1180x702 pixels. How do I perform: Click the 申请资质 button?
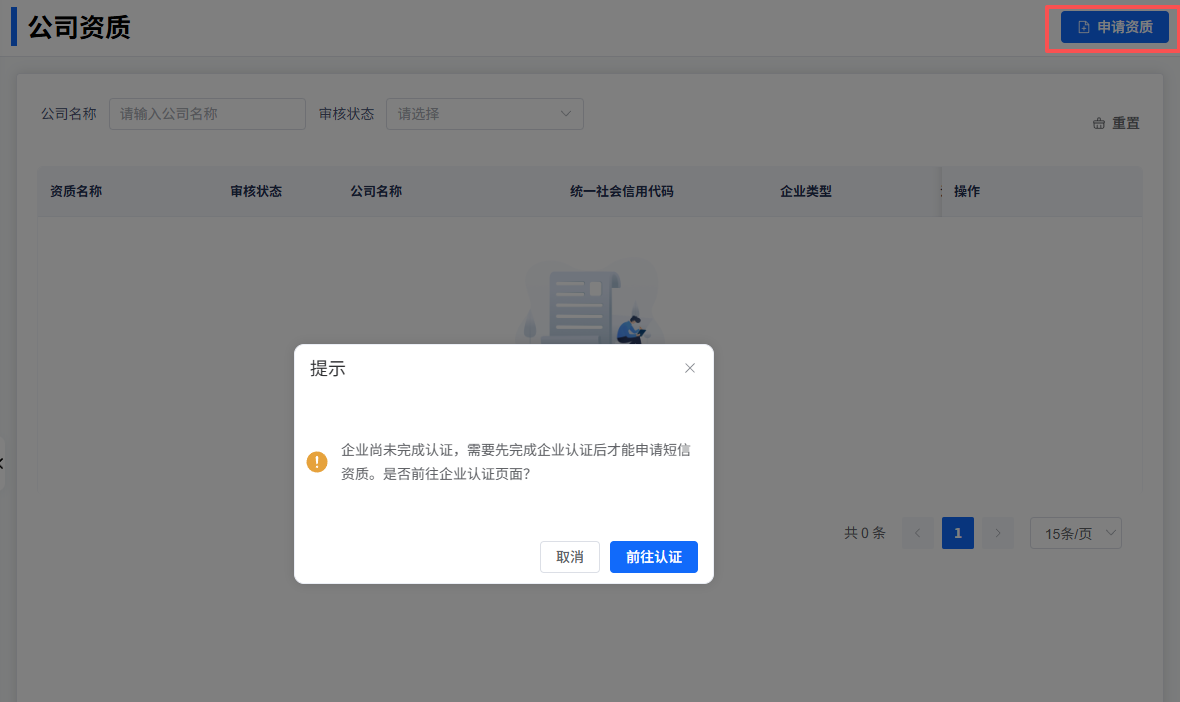pos(1100,27)
